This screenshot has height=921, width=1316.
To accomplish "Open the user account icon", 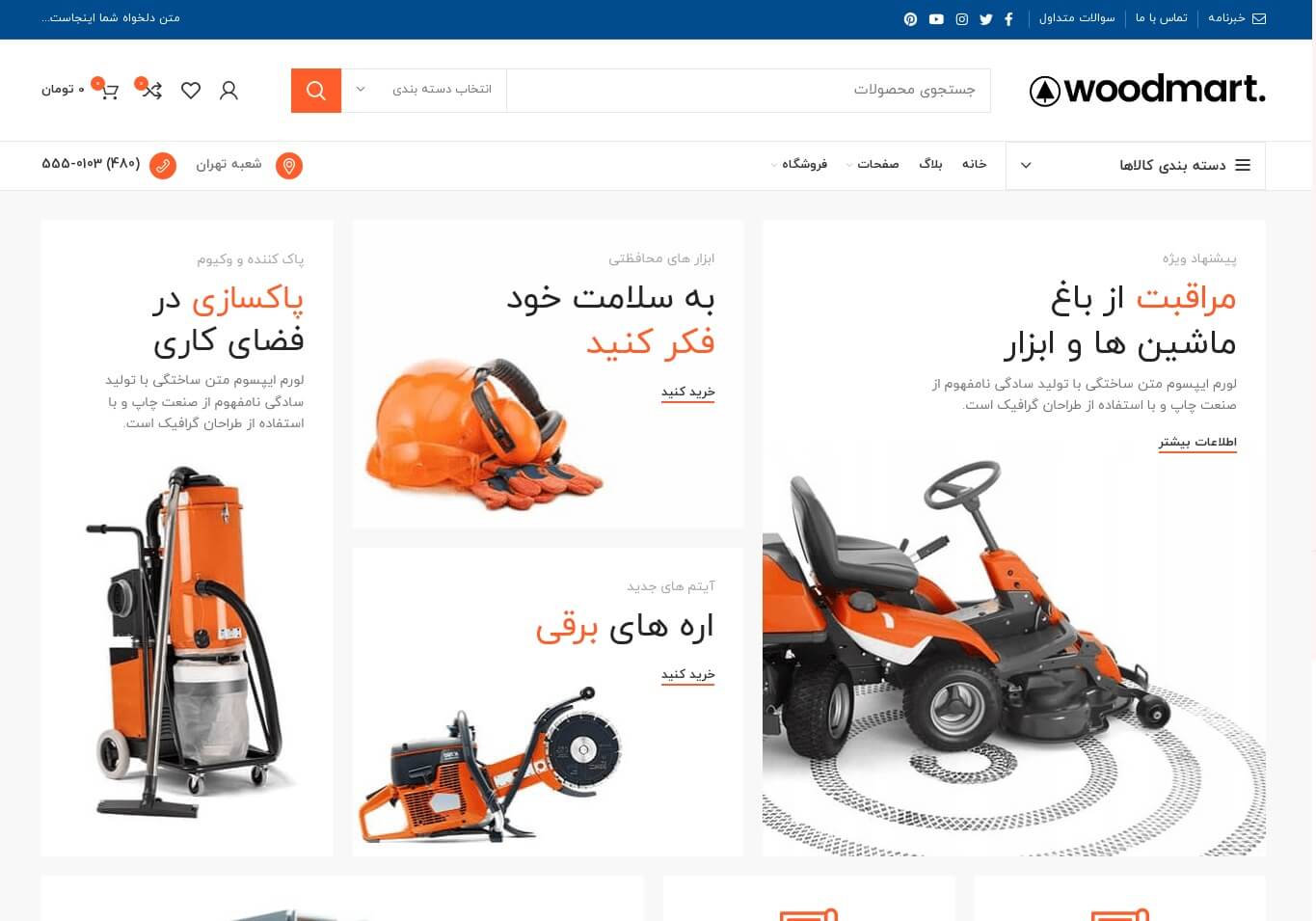I will (x=228, y=91).
